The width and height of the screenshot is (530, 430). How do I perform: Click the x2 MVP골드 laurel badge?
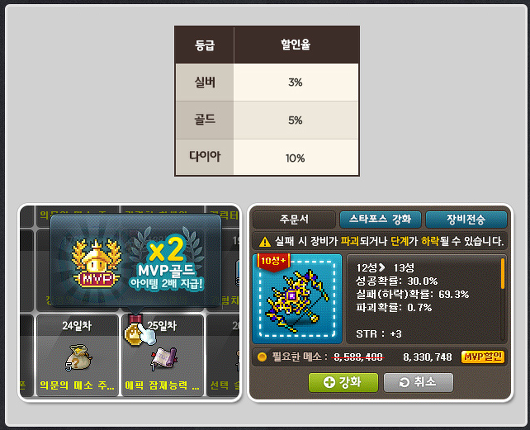166,259
